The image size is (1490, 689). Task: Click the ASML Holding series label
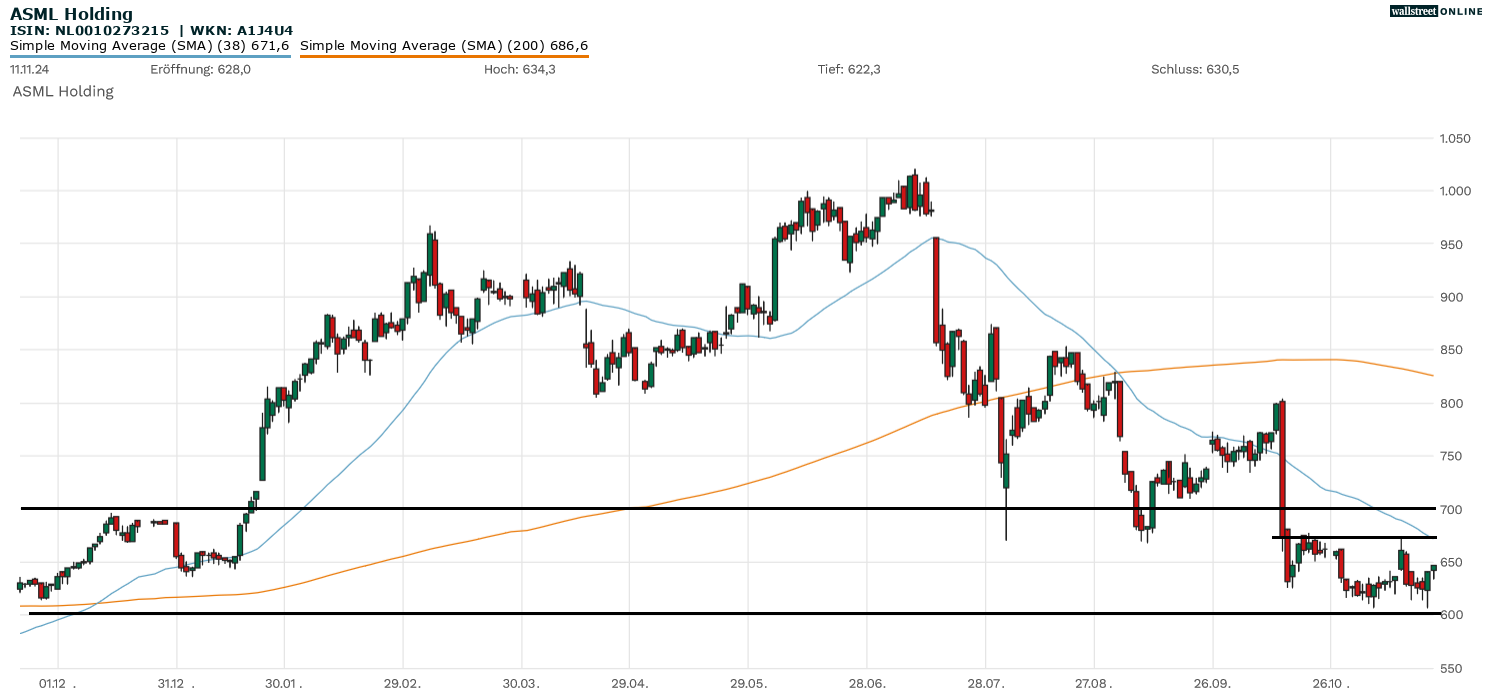63,91
